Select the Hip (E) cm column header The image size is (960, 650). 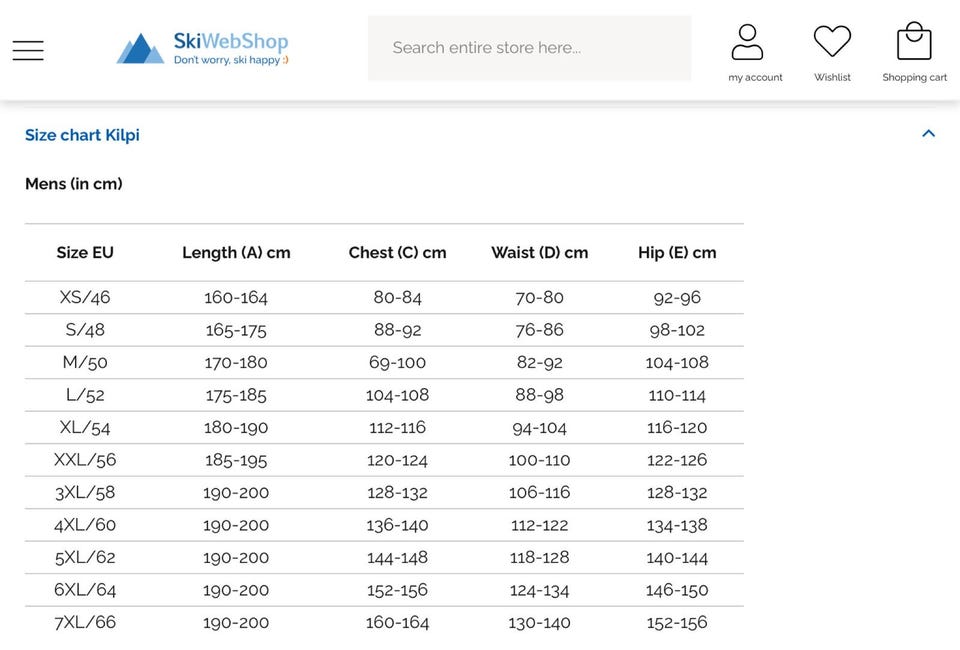click(677, 253)
